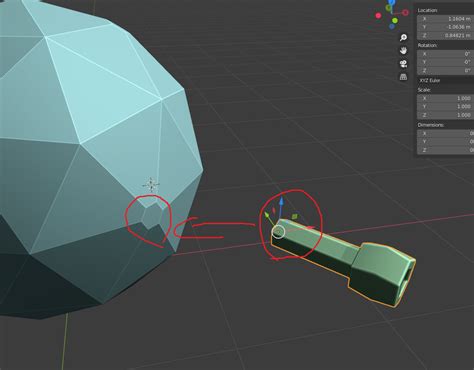
Task: Click the Rotation Y value field
Action: point(445,62)
